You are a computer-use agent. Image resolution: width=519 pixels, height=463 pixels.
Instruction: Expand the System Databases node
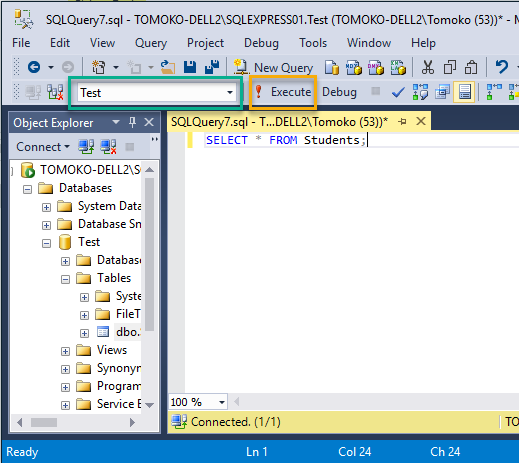[46, 208]
